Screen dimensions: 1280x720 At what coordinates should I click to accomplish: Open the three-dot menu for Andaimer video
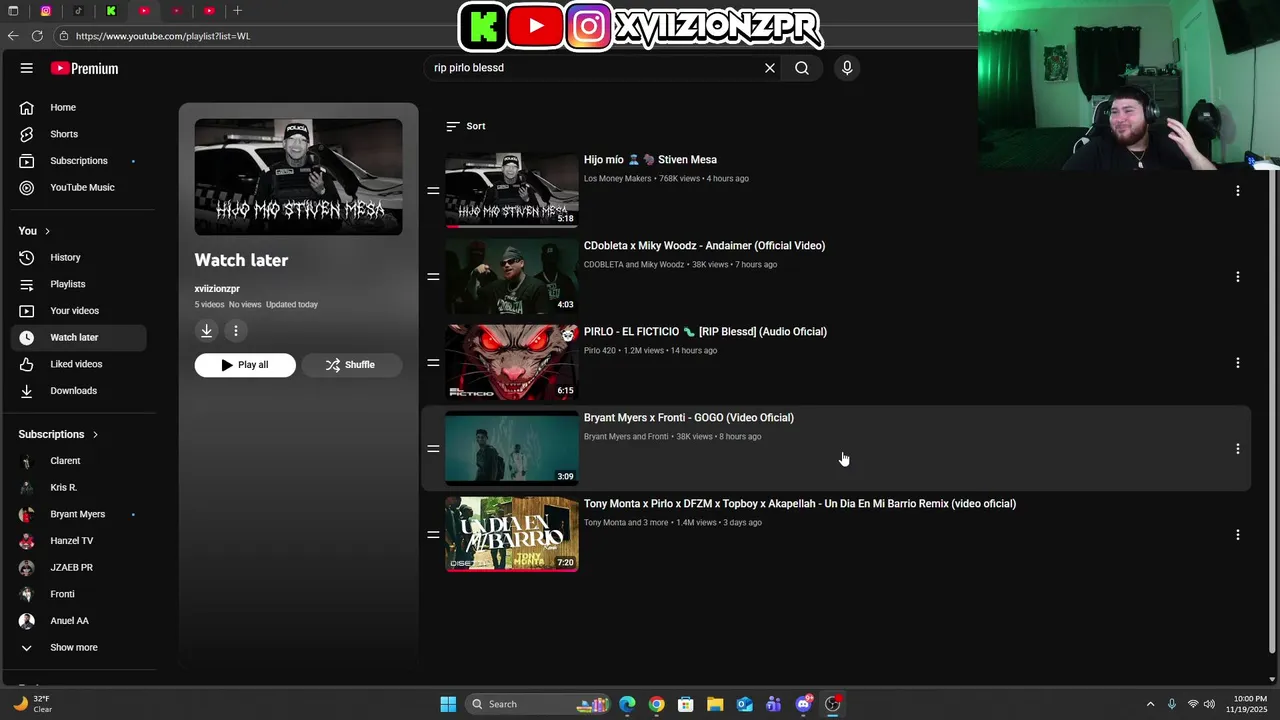[1238, 276]
